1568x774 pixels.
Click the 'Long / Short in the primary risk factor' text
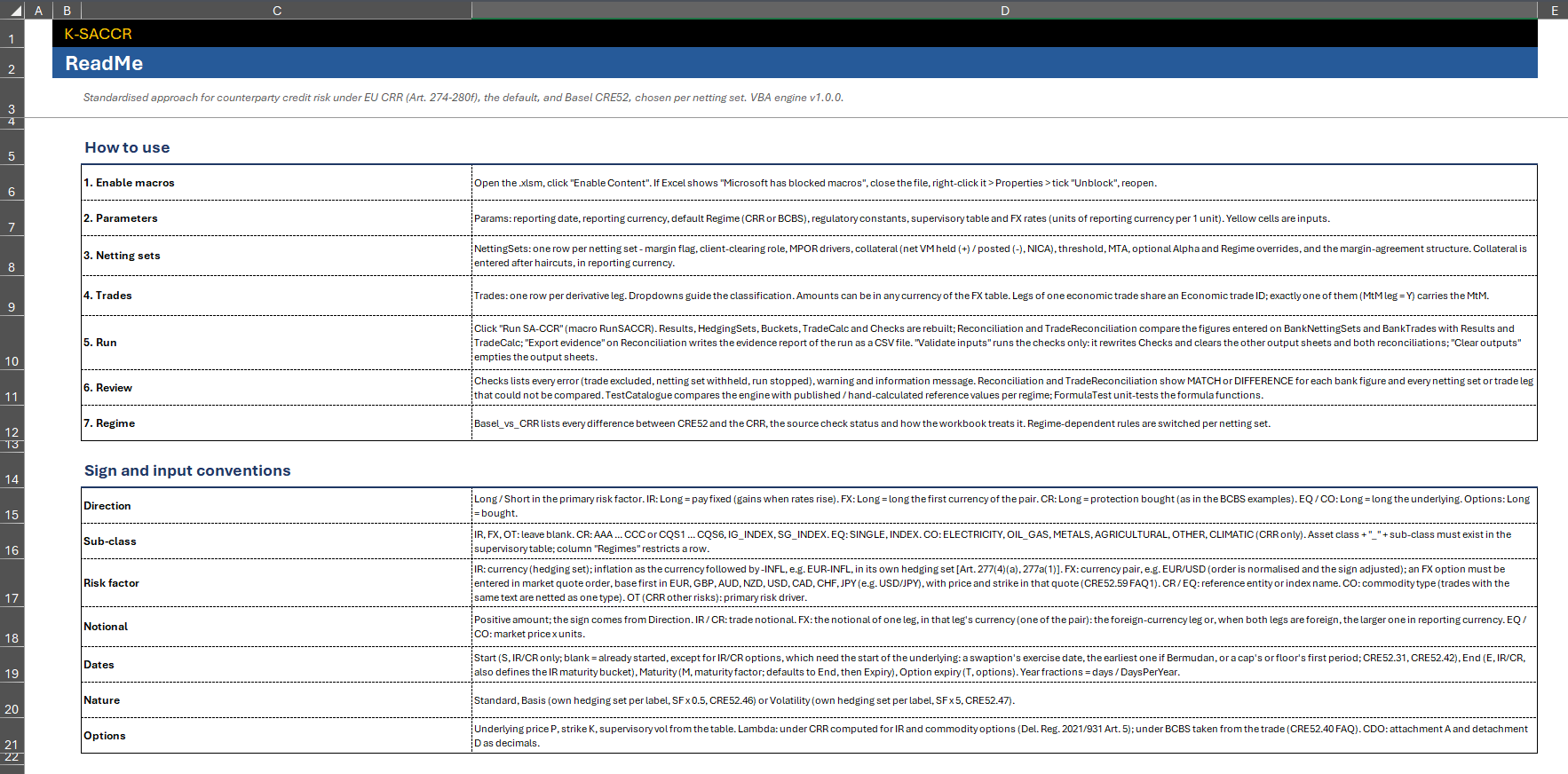click(x=1004, y=506)
